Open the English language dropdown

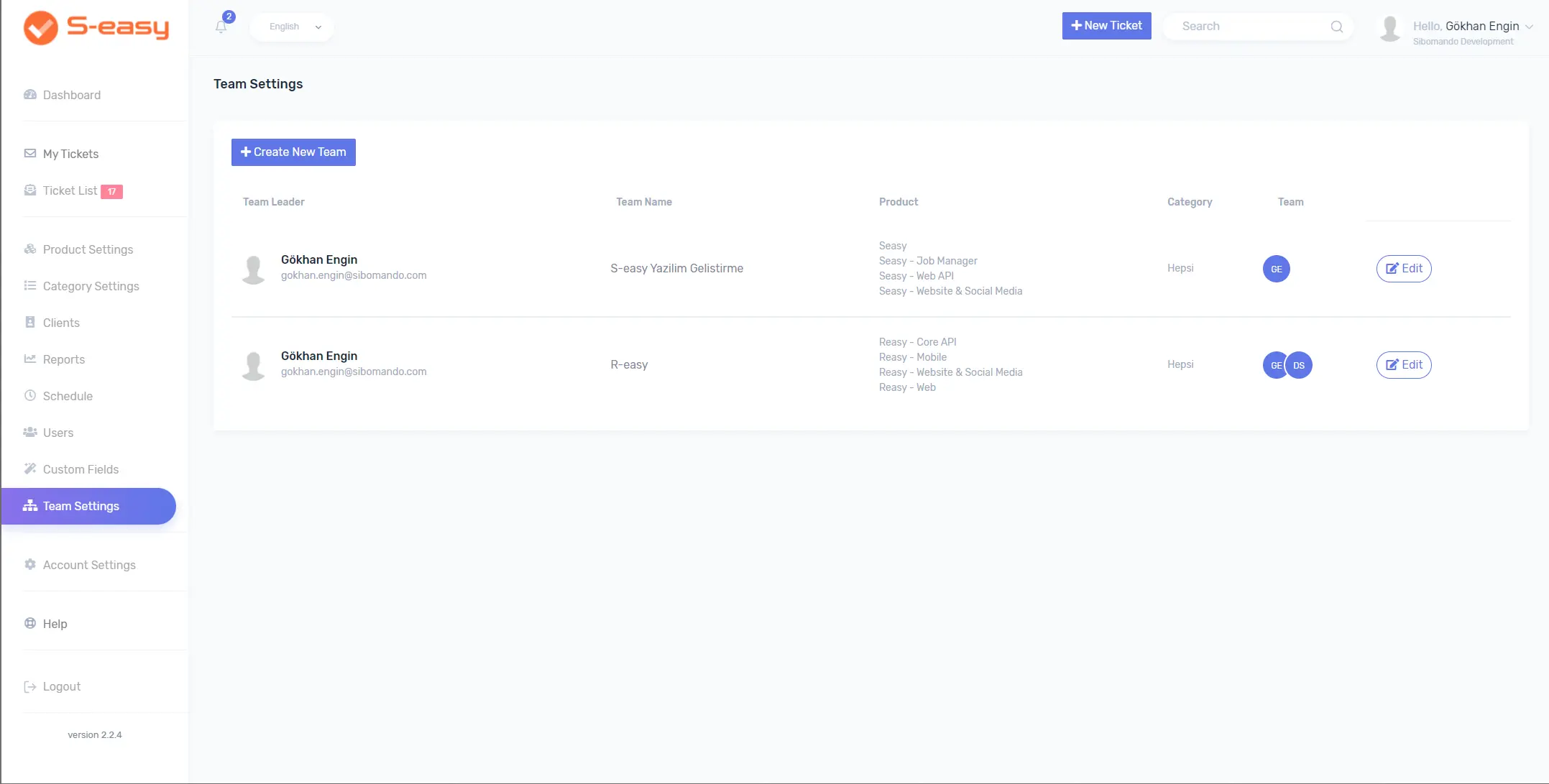(293, 27)
